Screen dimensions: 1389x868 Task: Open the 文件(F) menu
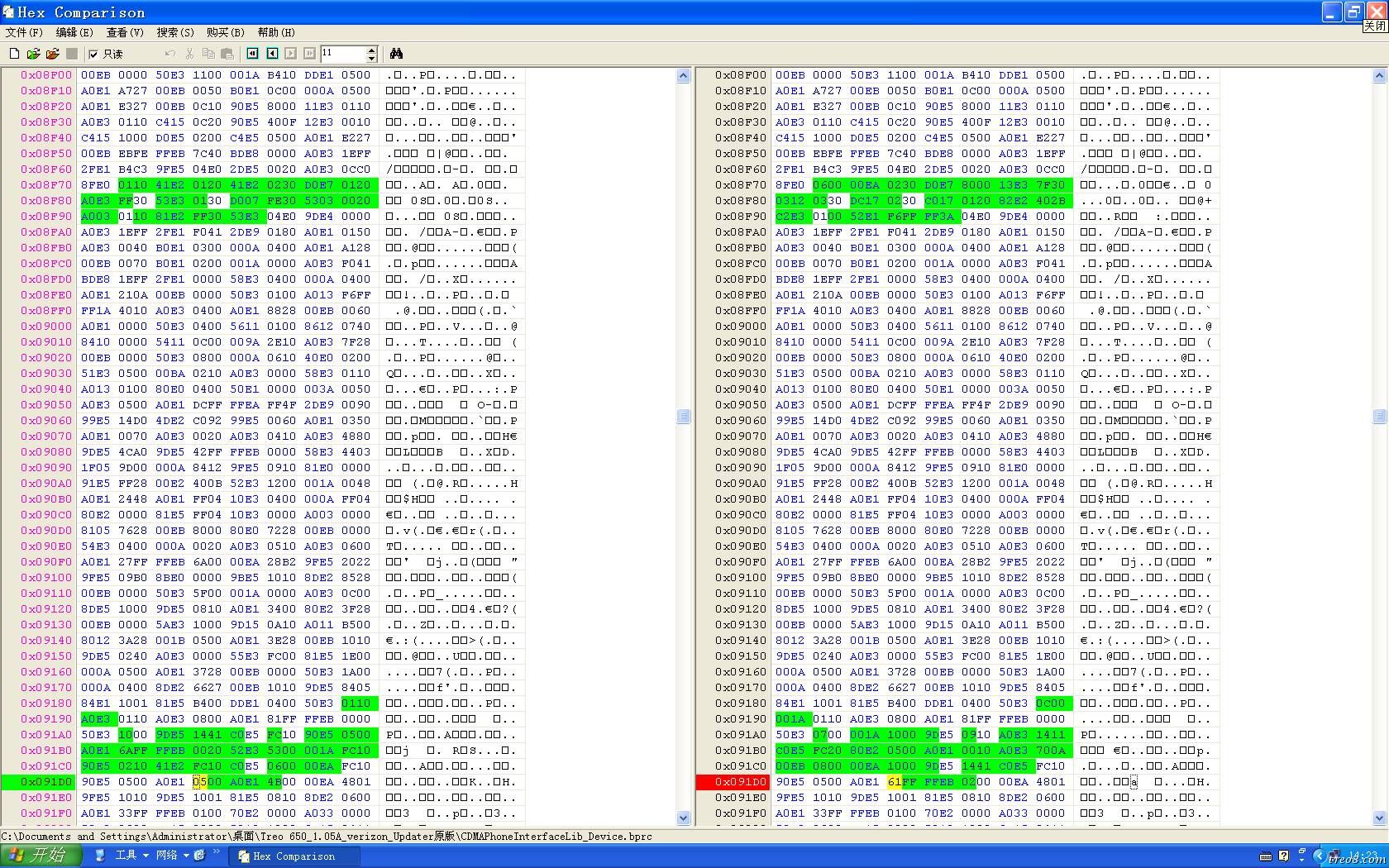coord(24,32)
